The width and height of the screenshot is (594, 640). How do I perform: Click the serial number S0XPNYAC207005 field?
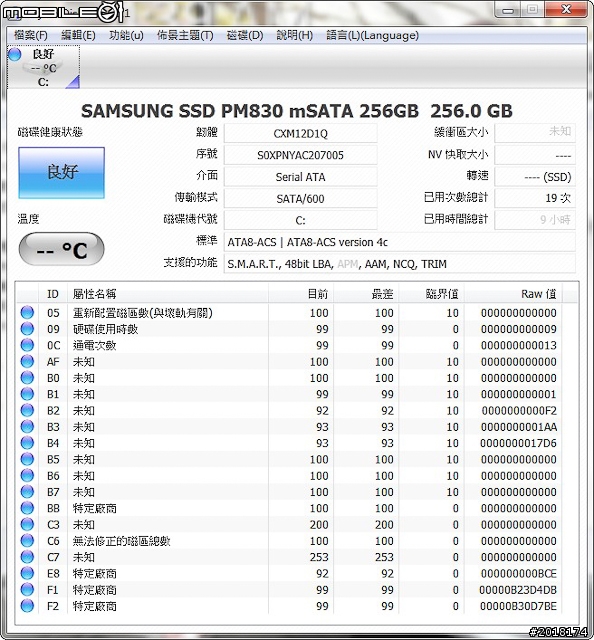click(x=300, y=155)
